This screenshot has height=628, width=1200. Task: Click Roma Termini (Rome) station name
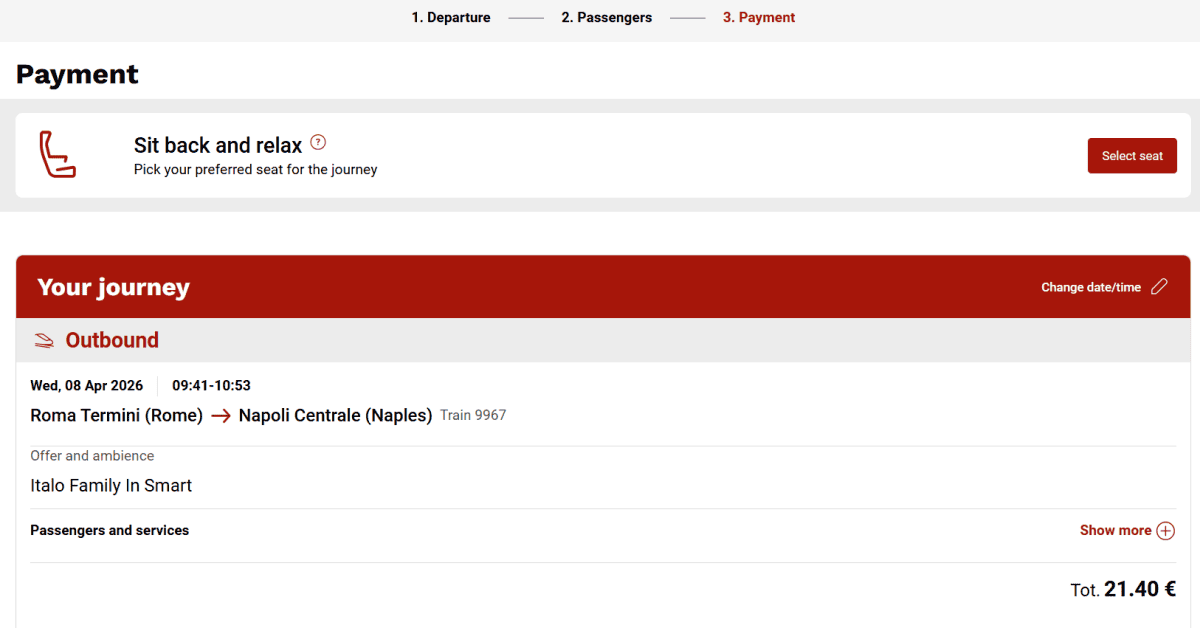(117, 415)
